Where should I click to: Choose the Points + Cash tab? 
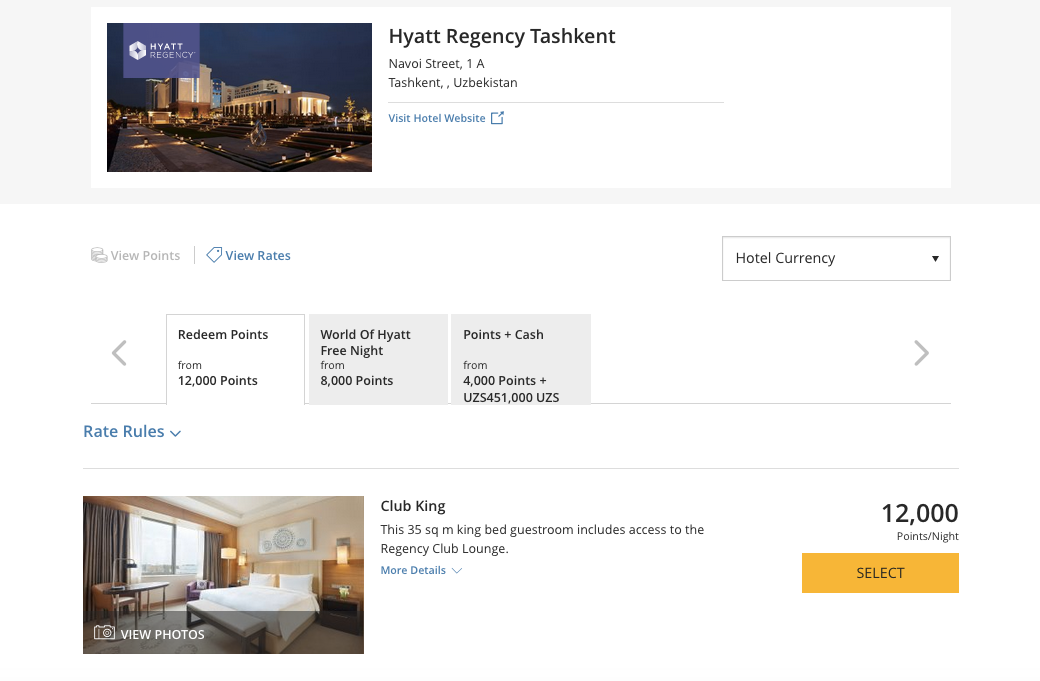pos(520,360)
